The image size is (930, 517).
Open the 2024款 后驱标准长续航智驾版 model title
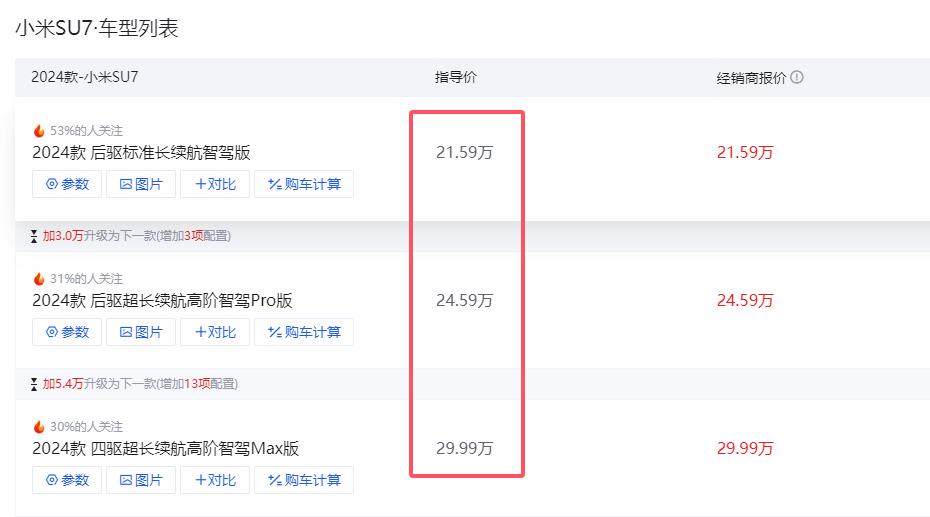pyautogui.click(x=141, y=152)
